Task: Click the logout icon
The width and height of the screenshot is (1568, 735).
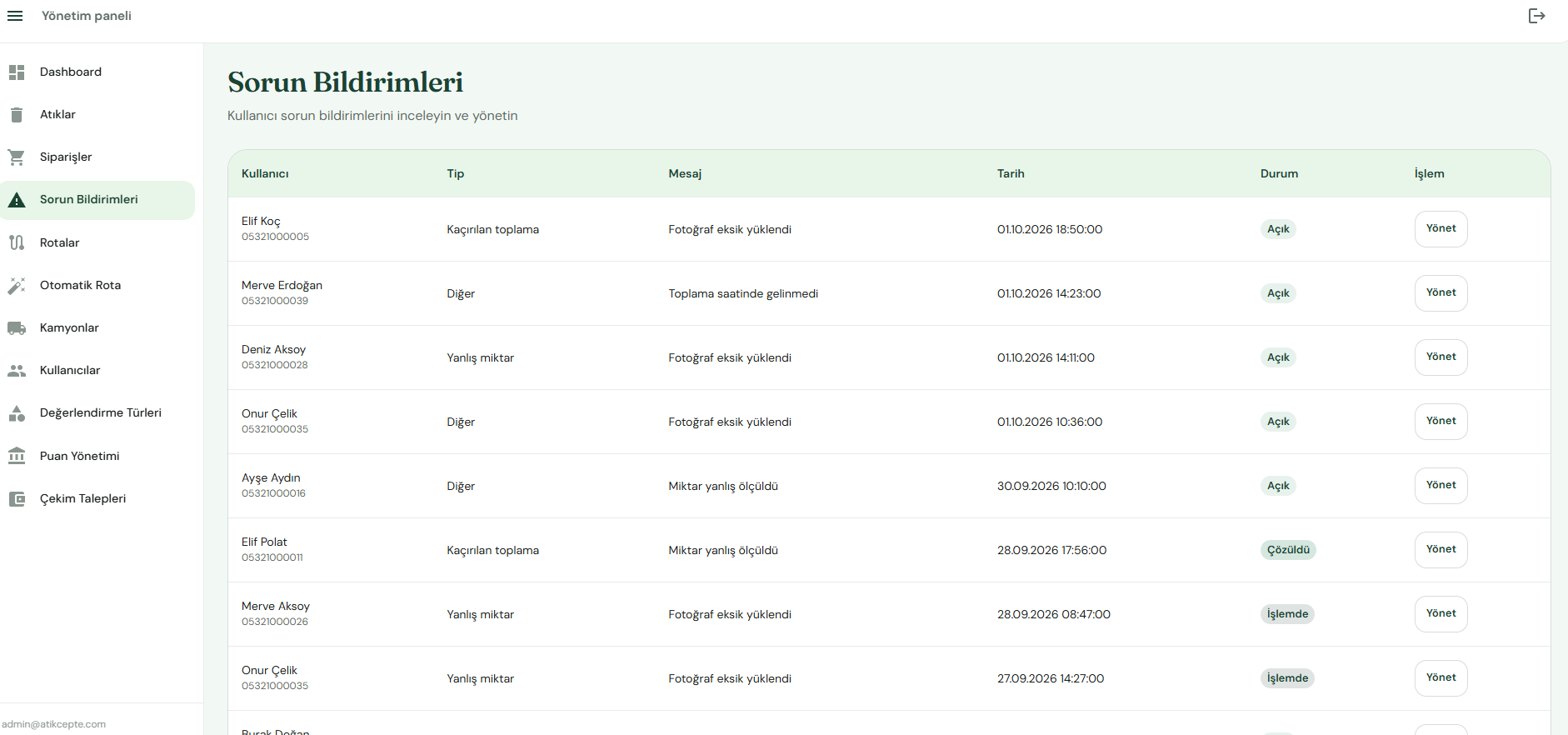Action: 1537,16
